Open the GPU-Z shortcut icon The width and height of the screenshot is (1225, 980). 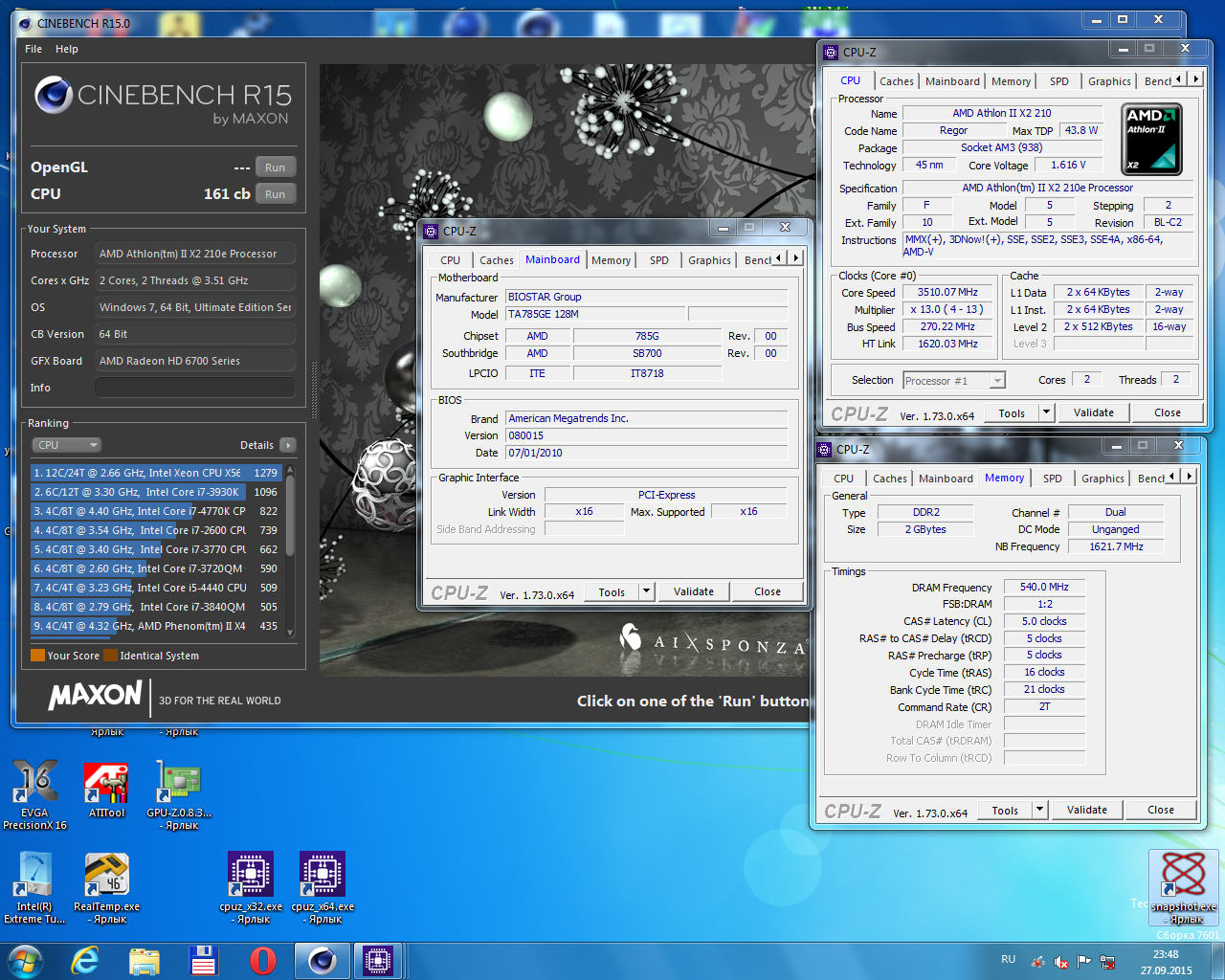[179, 794]
